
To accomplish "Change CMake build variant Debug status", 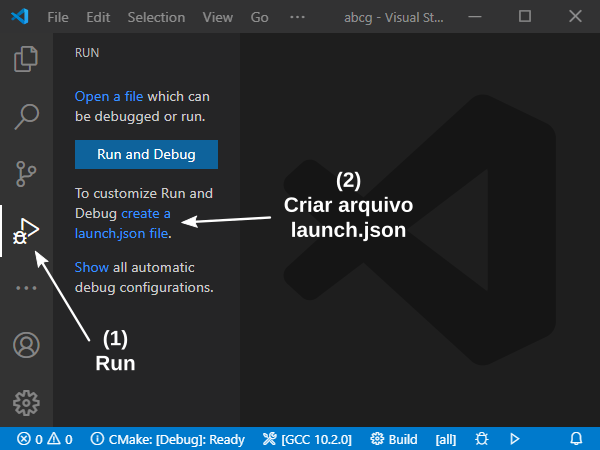I will [x=168, y=439].
